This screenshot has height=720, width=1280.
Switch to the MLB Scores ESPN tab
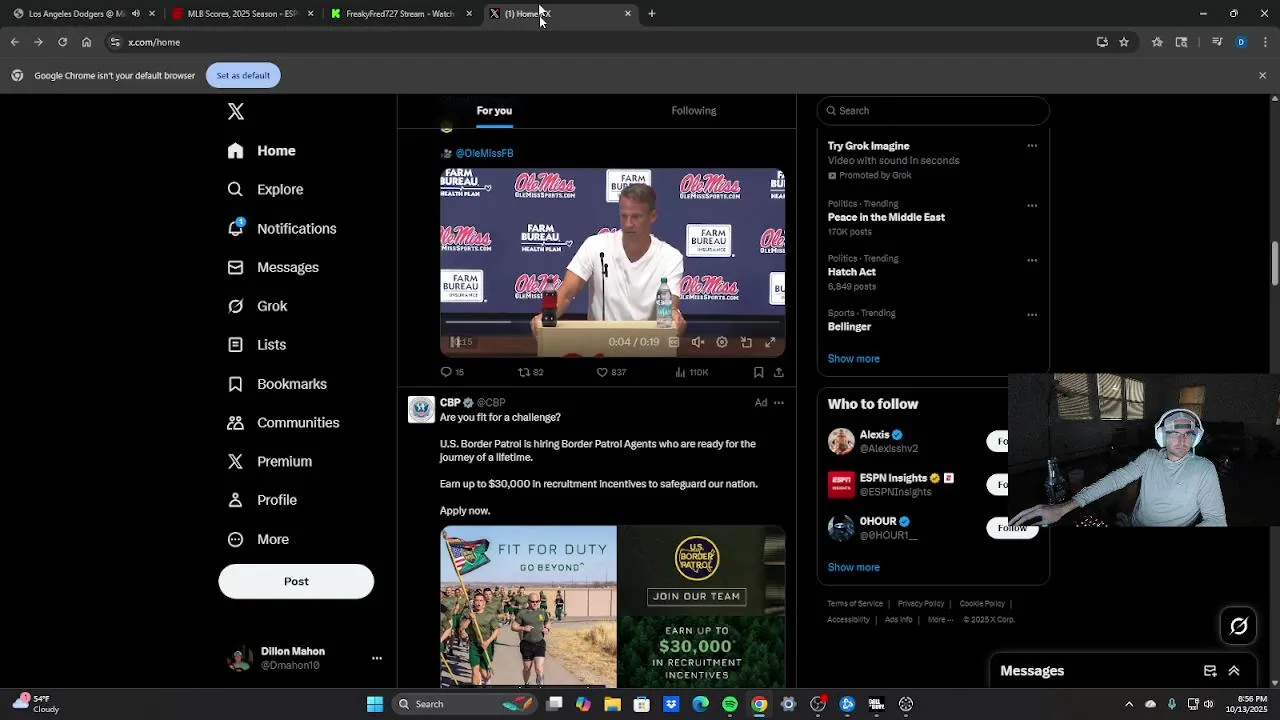241,14
